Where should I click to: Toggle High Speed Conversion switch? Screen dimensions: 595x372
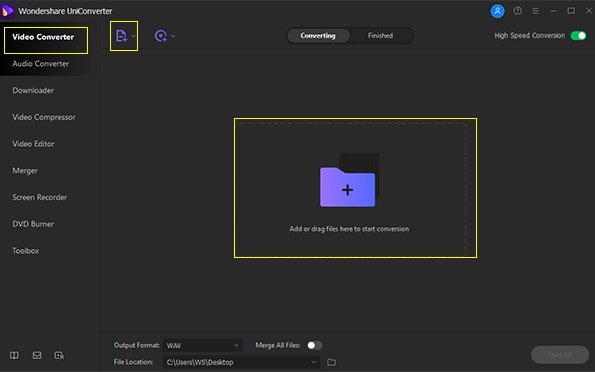pos(578,36)
